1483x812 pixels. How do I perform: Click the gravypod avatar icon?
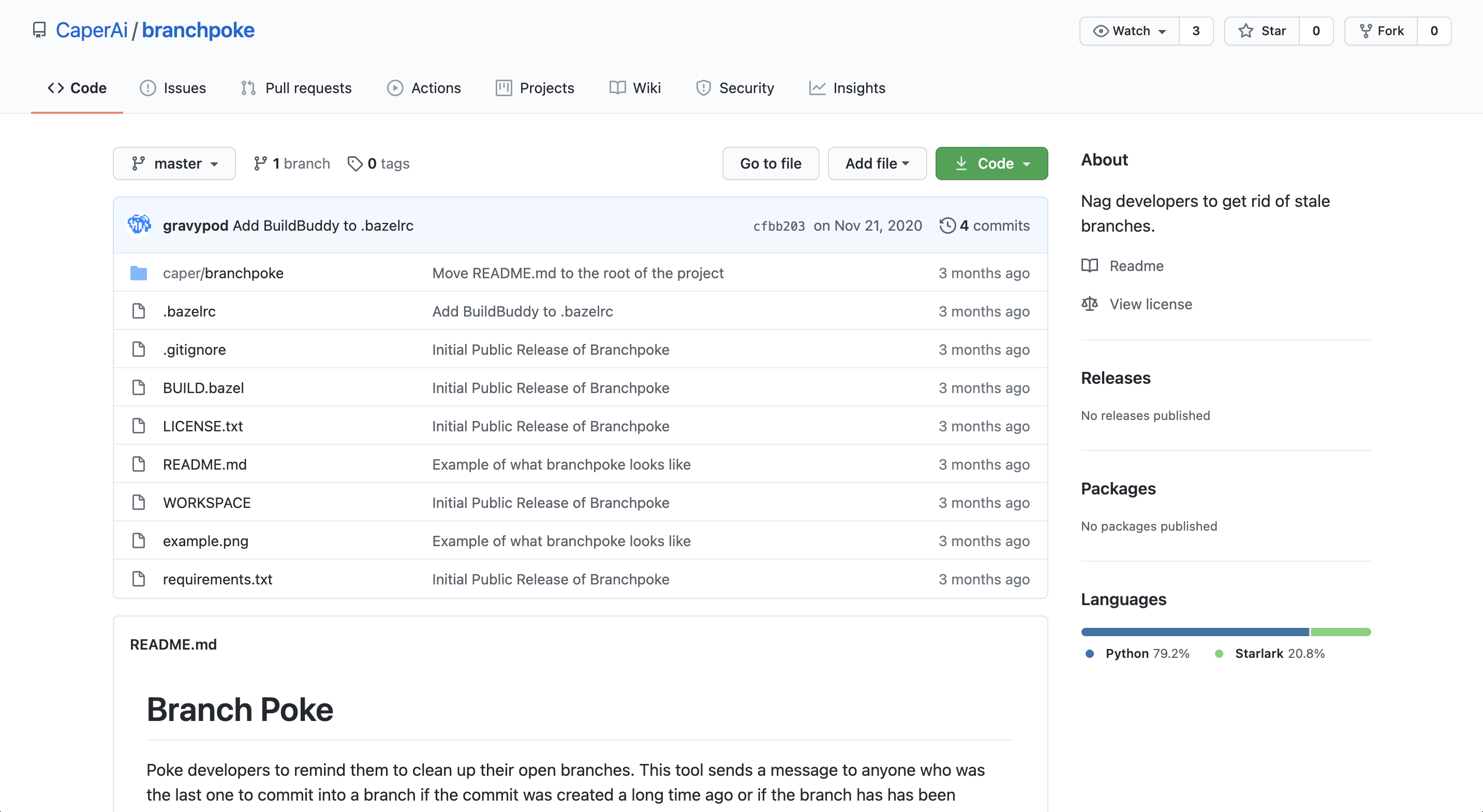tap(139, 225)
